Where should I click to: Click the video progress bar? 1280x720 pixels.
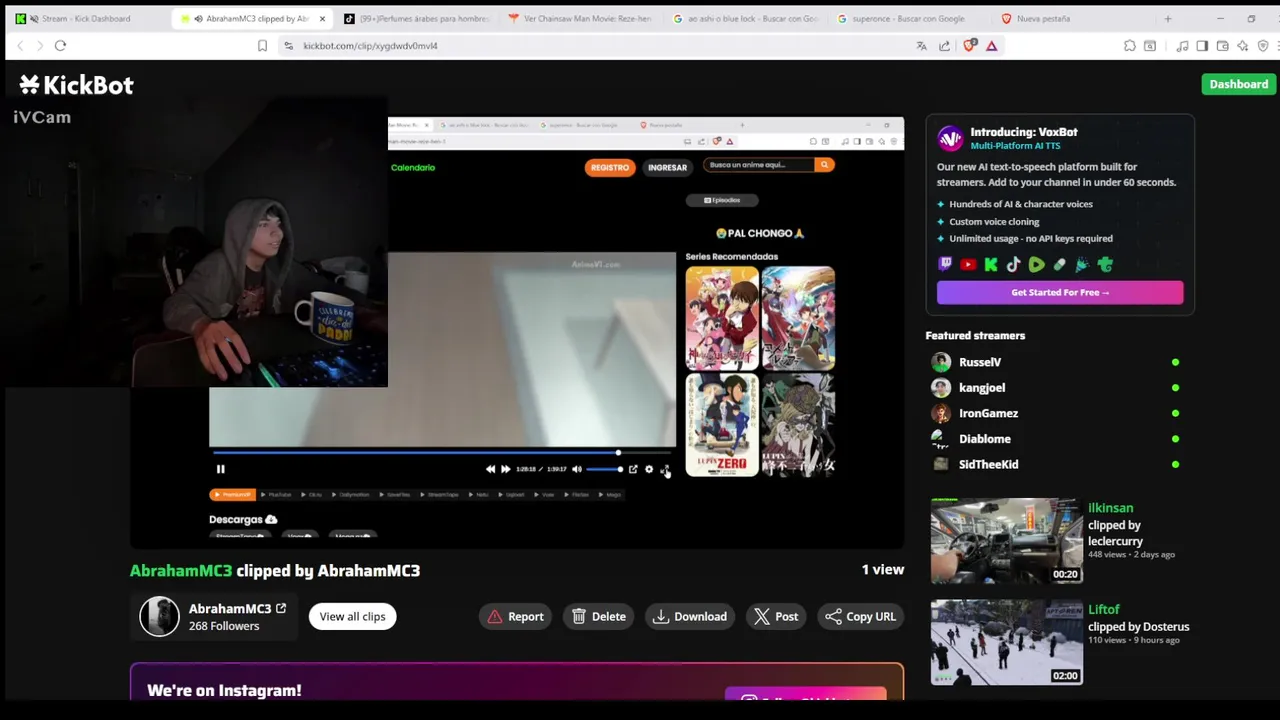point(442,453)
